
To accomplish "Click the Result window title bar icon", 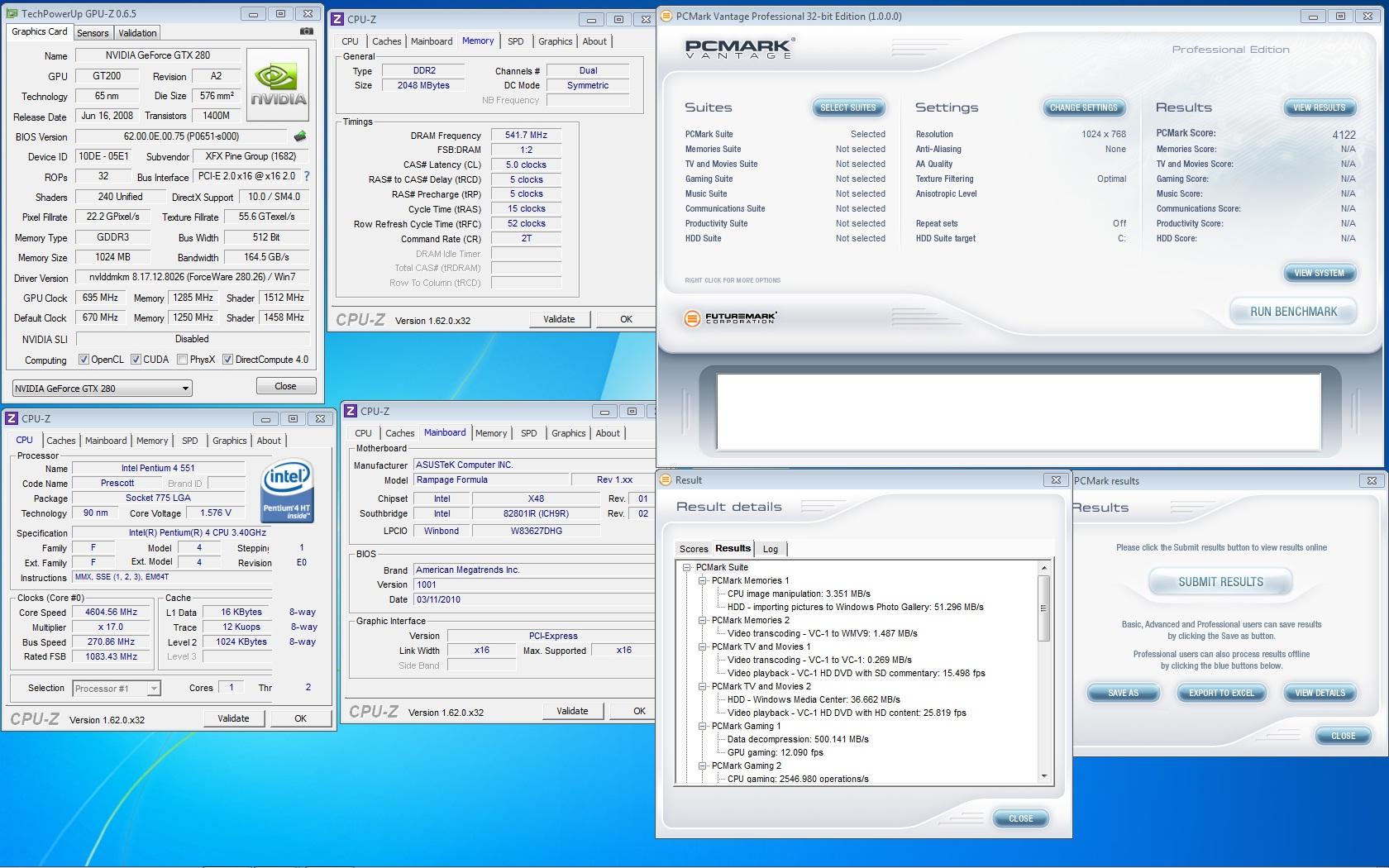I will (666, 479).
